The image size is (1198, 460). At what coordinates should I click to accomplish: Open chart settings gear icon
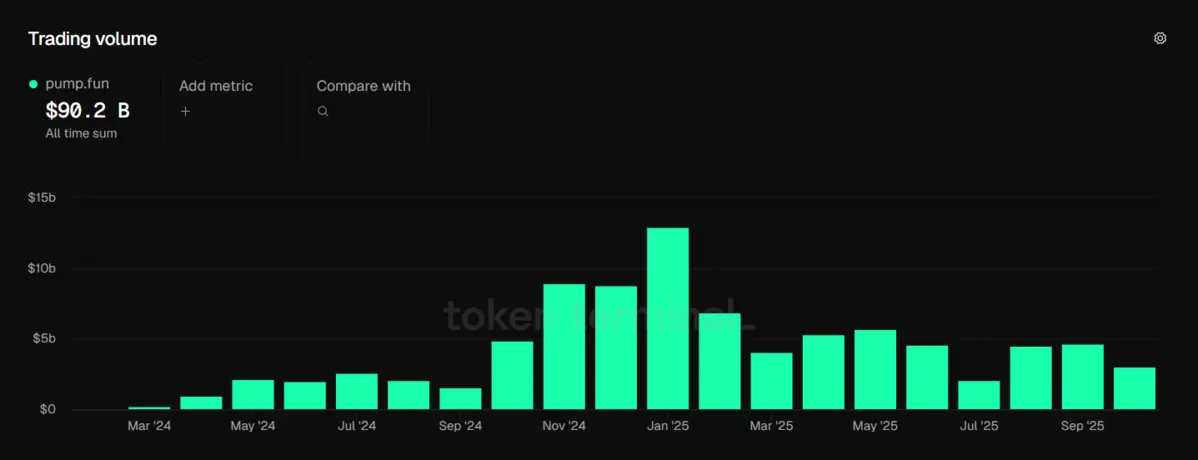click(x=1160, y=38)
